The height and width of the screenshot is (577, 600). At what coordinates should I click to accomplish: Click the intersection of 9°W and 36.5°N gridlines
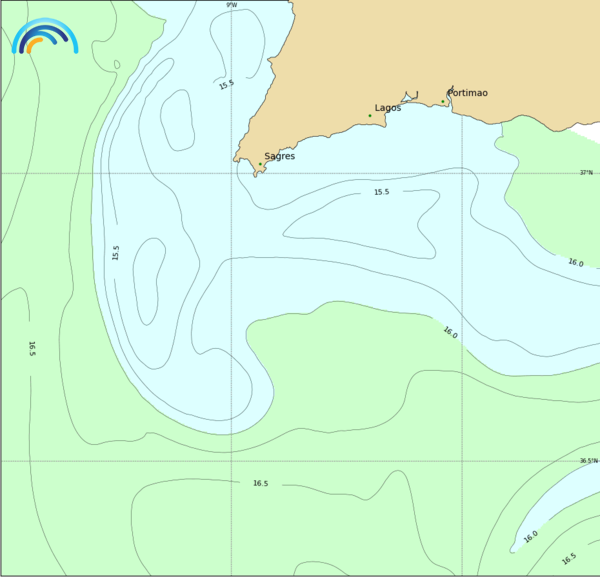coord(232,461)
